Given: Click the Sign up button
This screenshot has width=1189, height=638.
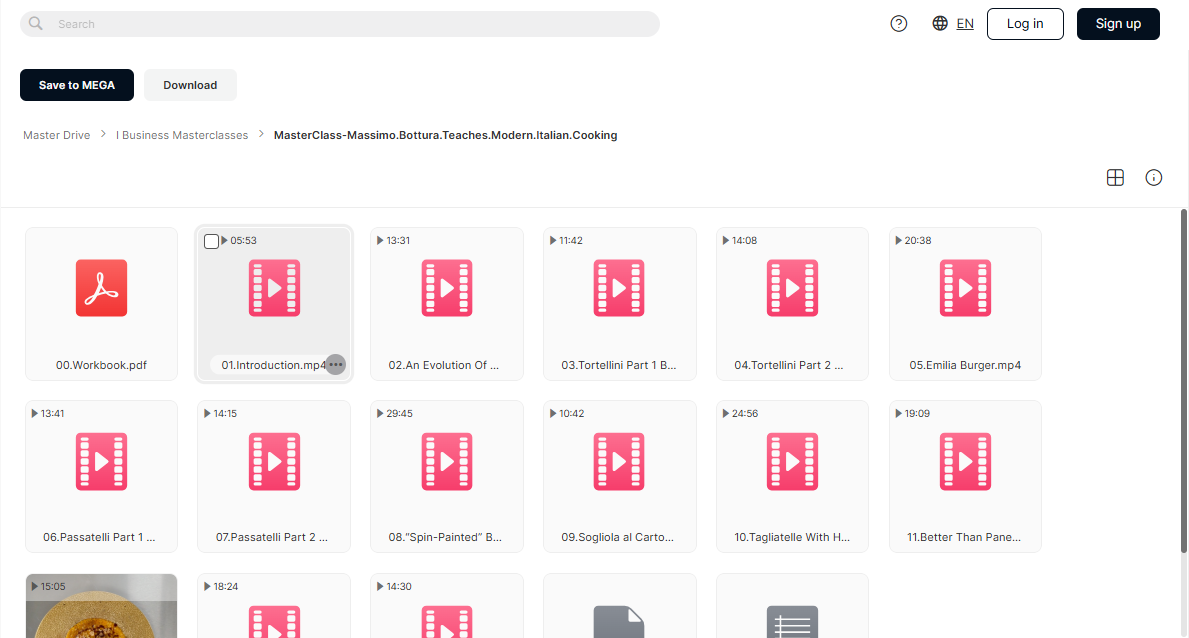Looking at the screenshot, I should [x=1118, y=24].
